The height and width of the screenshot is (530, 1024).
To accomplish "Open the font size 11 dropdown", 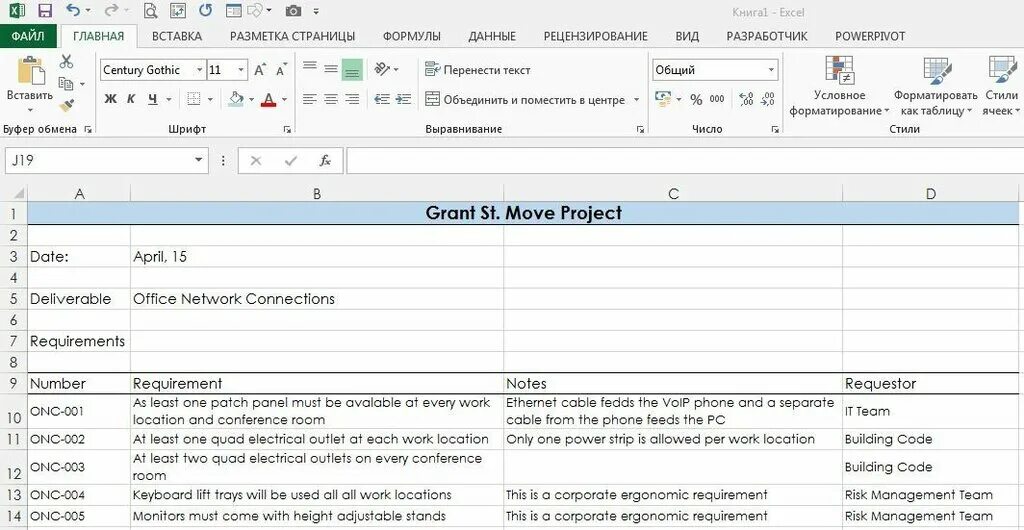I will [x=242, y=70].
